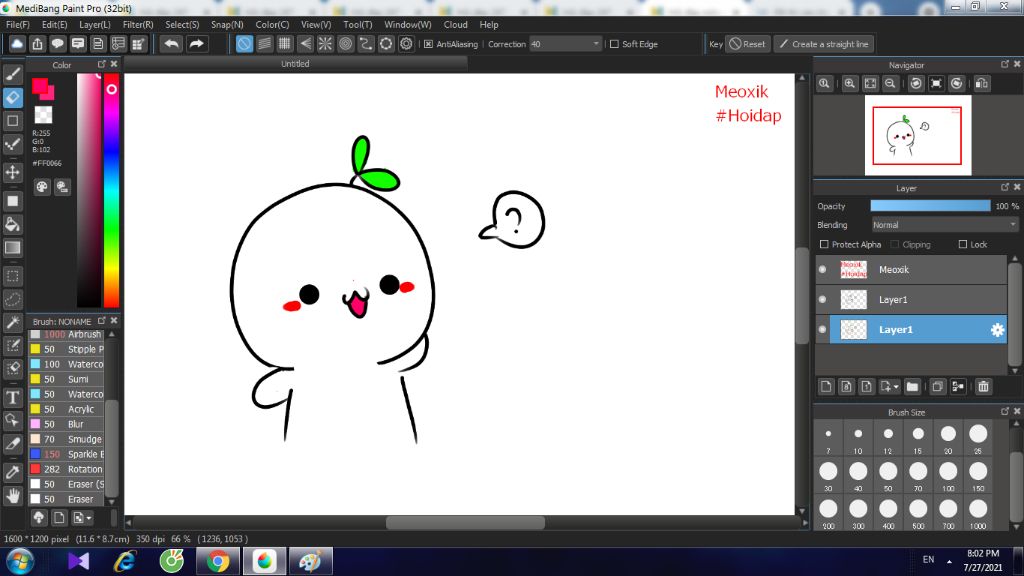Enable the Soft Edge checkbox
The image size is (1024, 576).
pyautogui.click(x=614, y=44)
